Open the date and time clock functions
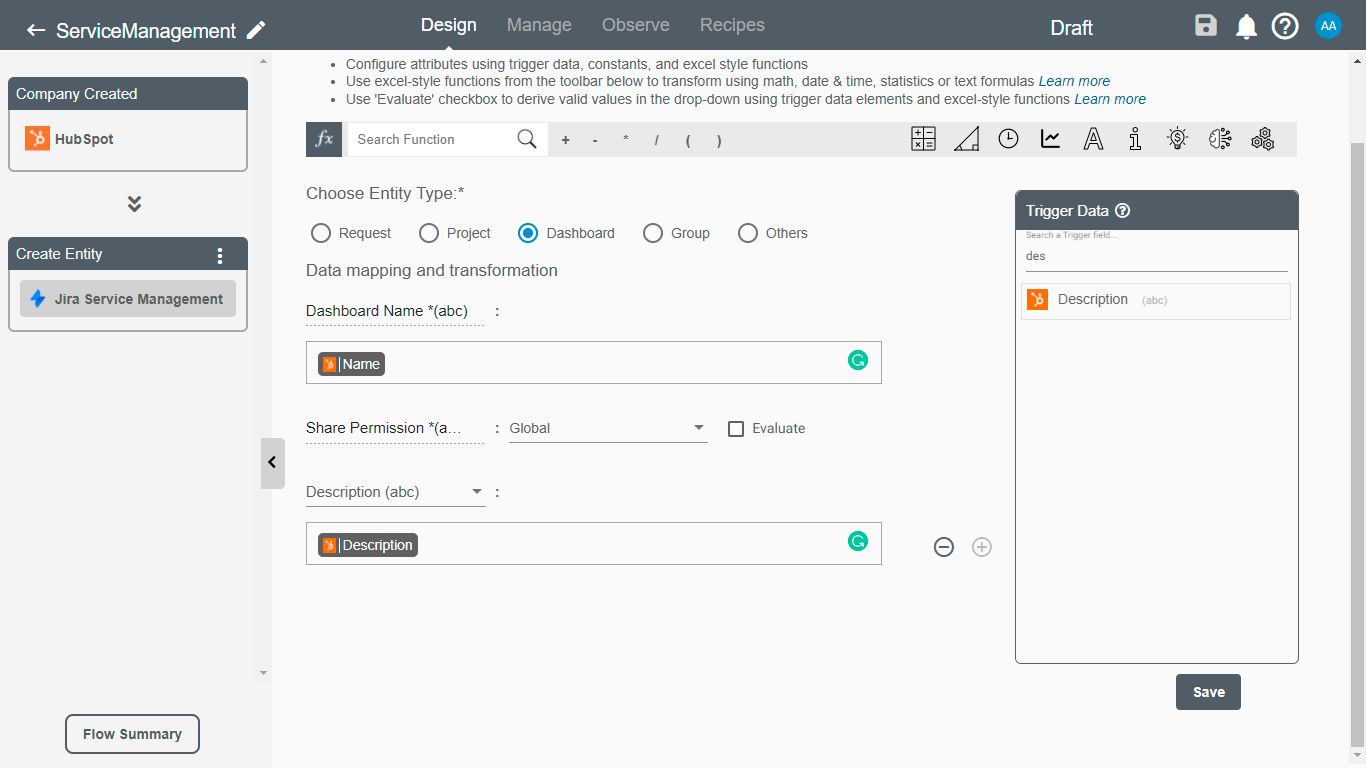This screenshot has width=1366, height=768. (x=1008, y=139)
